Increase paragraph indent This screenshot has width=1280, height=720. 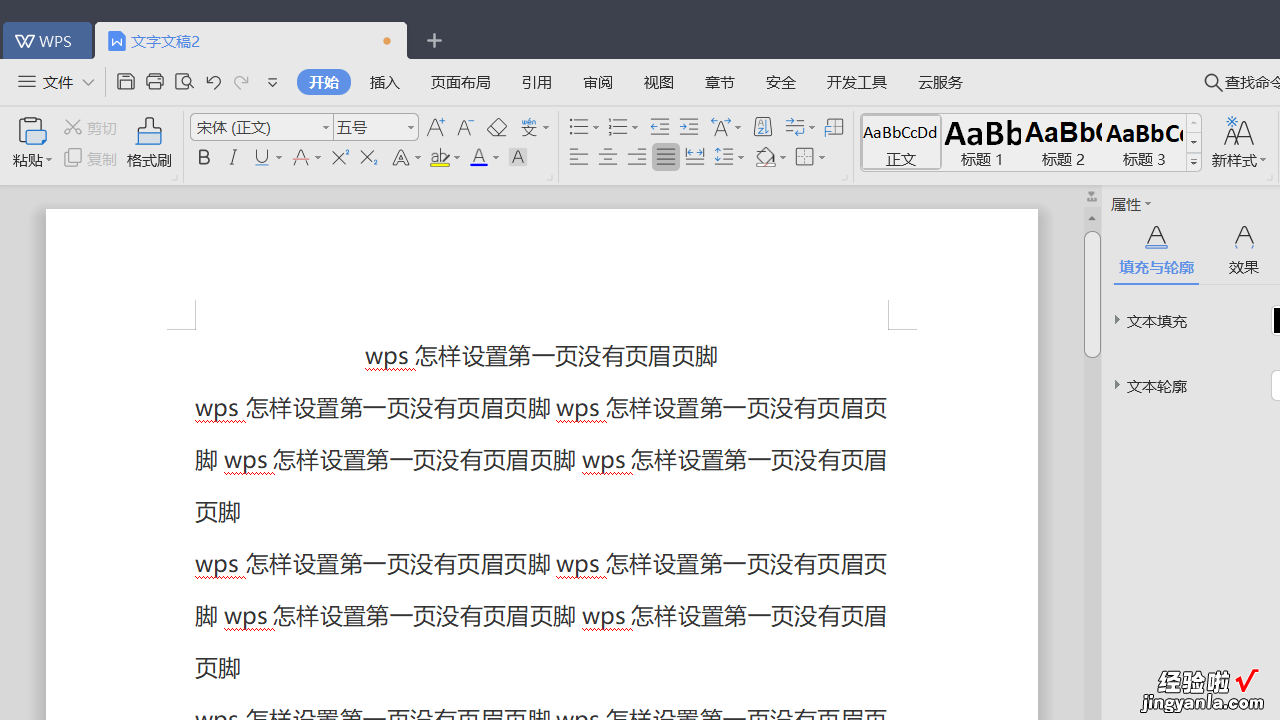coord(689,127)
